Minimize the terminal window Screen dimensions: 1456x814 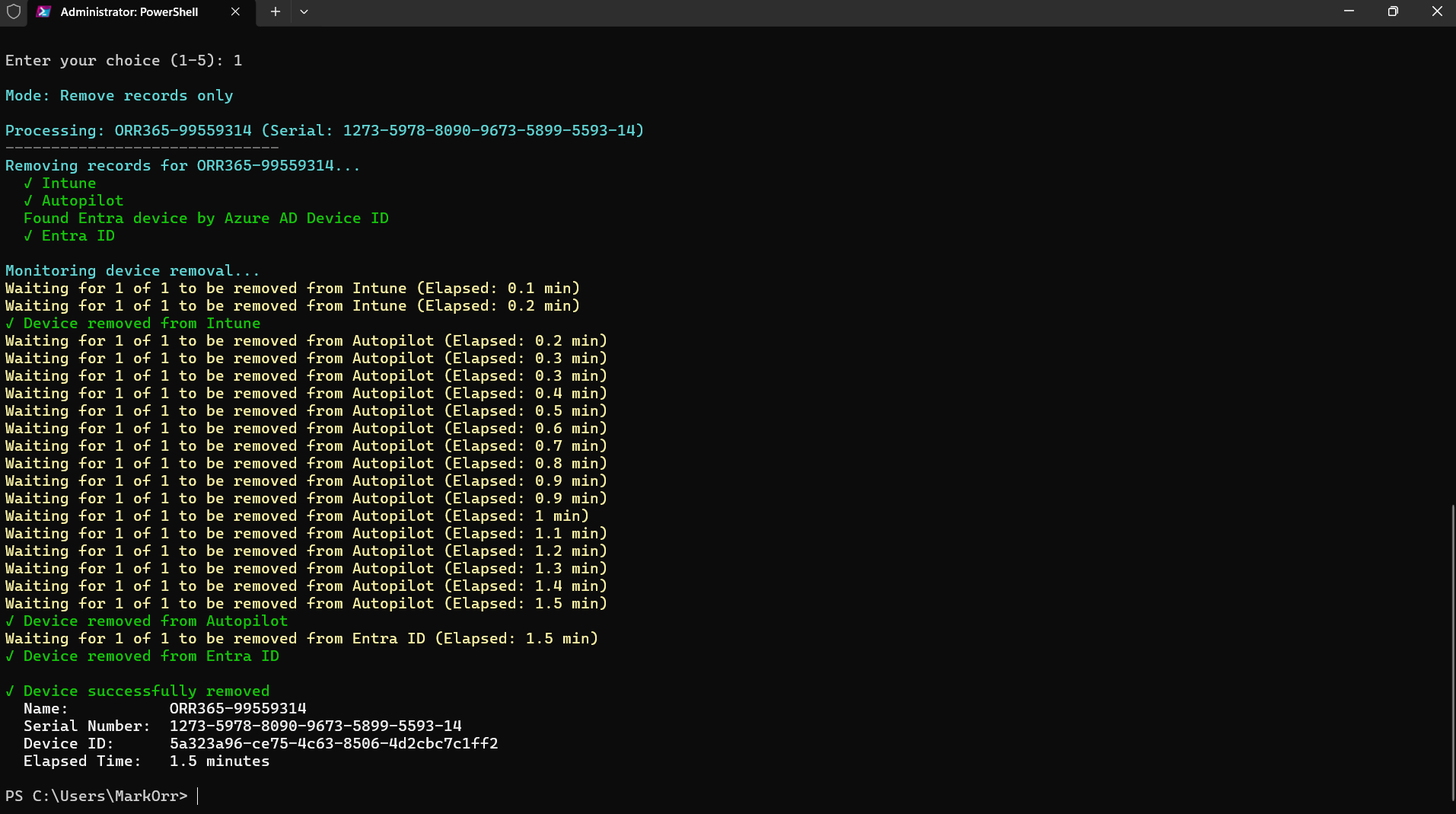pos(1349,12)
